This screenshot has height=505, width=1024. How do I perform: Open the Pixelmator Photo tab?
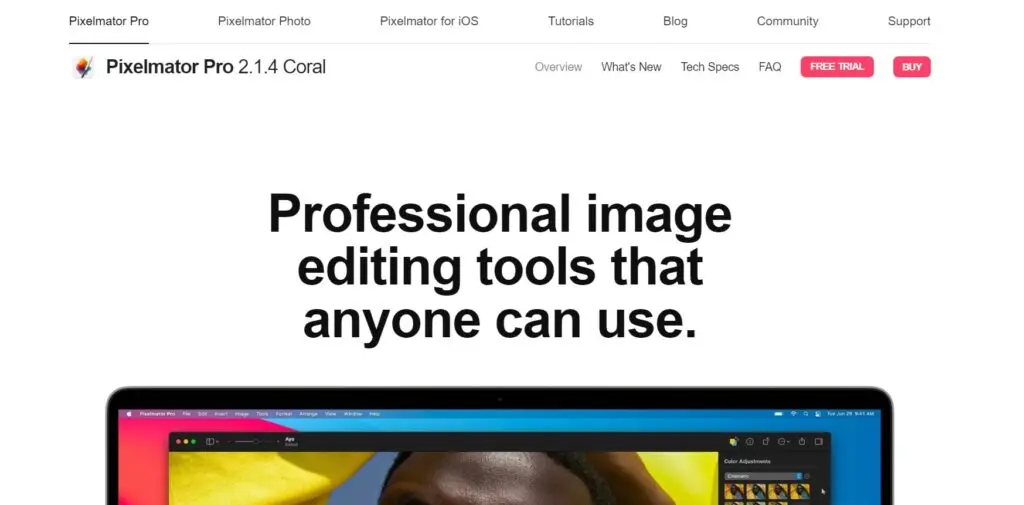264,21
